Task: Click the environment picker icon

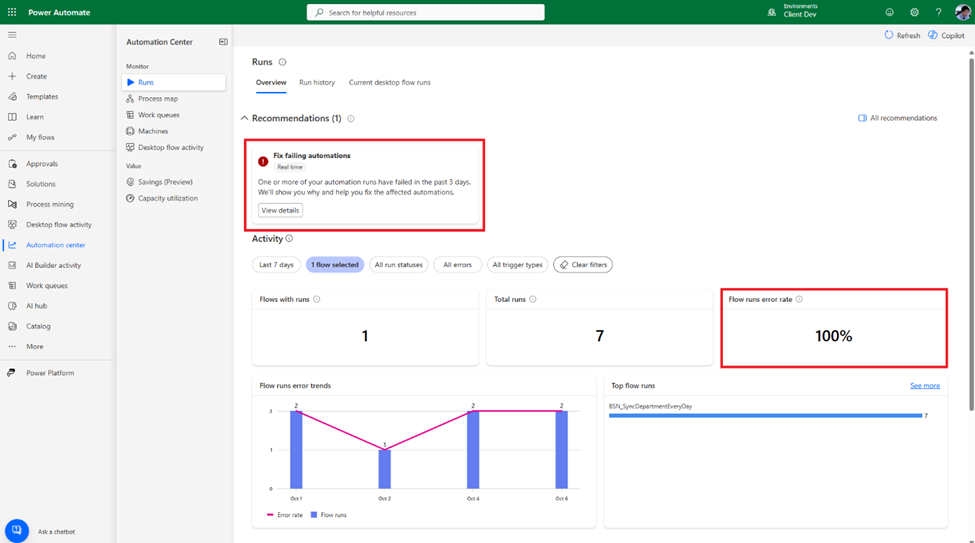Action: tap(772, 12)
